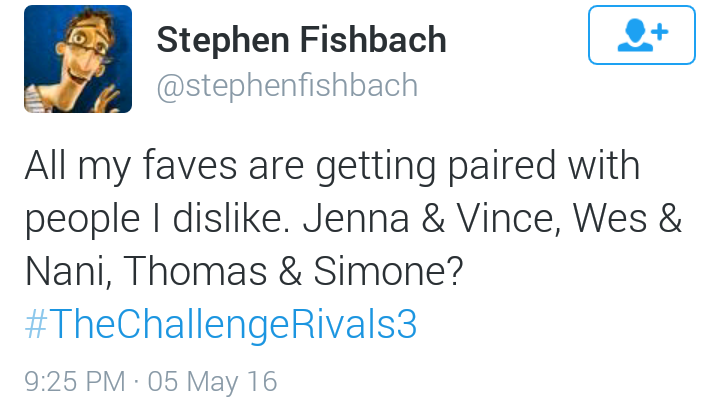Click 'Wes &' at end of second line
720x419 pixels.
pos(627,218)
